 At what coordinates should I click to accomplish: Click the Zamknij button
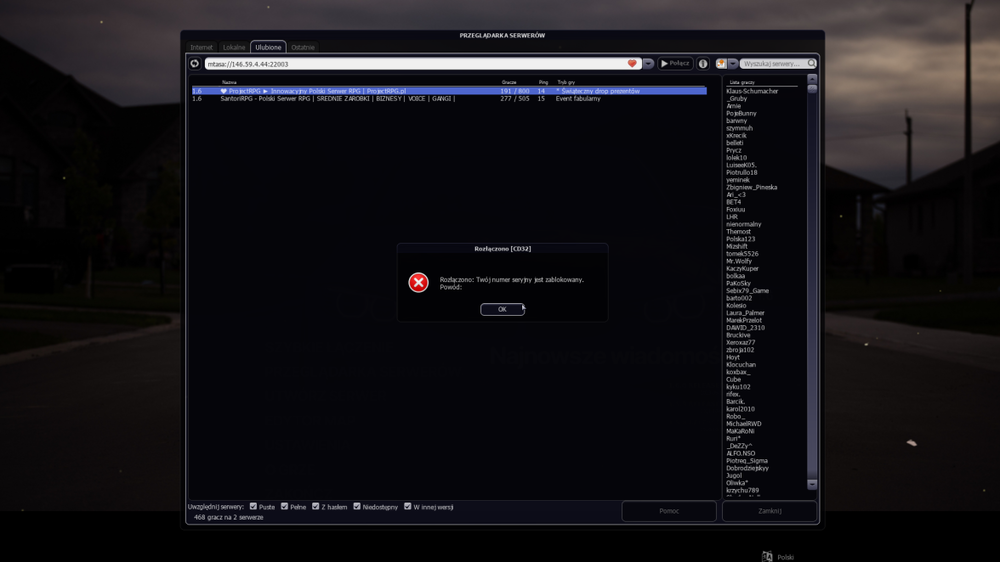click(770, 511)
